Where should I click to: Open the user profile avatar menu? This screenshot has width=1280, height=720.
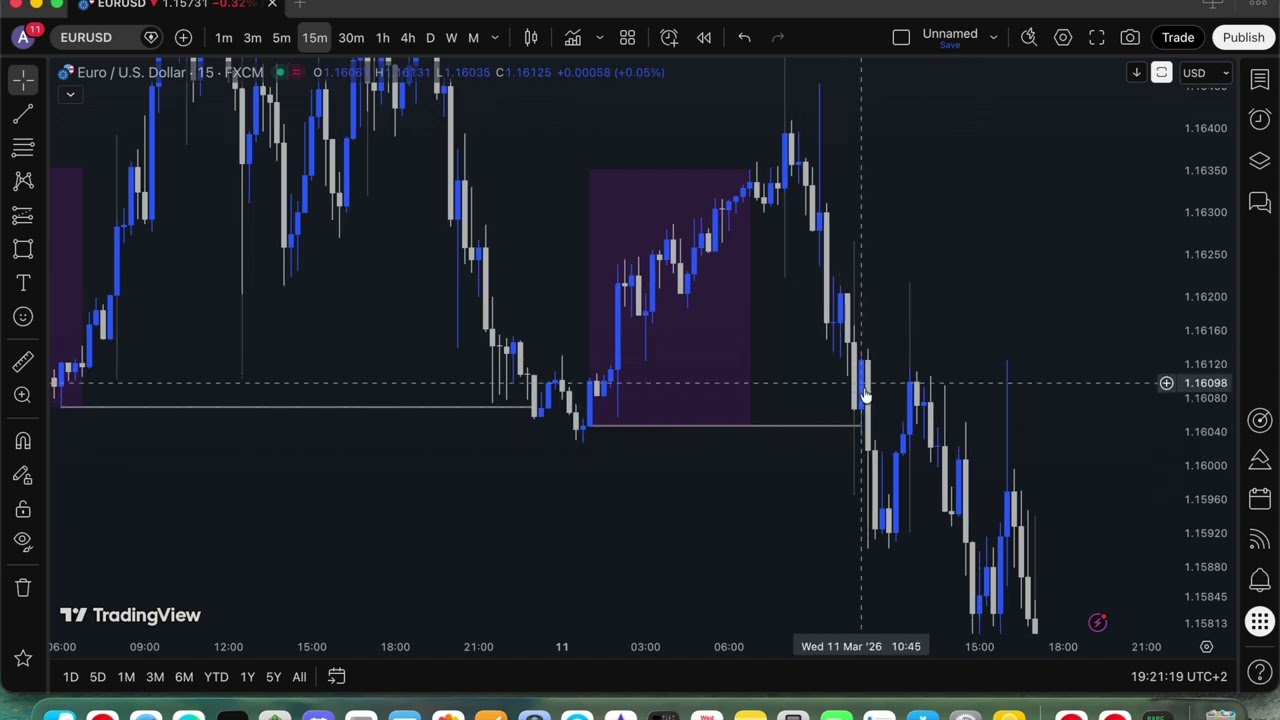click(x=24, y=37)
